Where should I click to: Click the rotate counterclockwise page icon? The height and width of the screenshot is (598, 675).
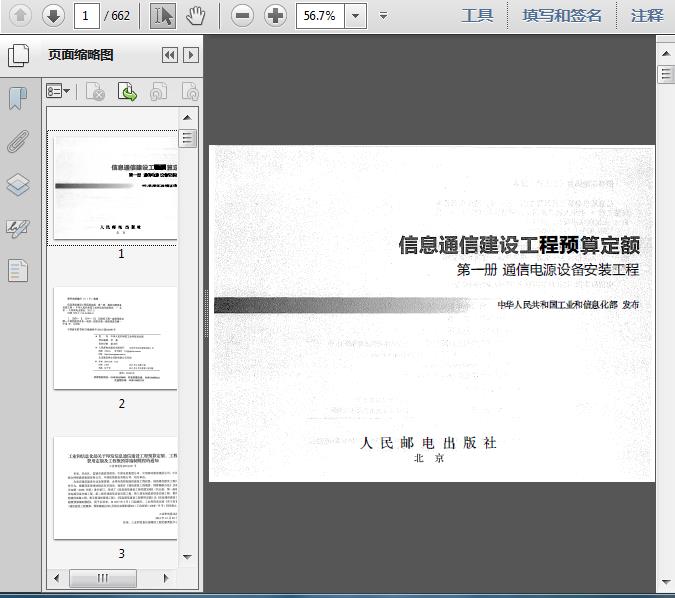(158, 92)
